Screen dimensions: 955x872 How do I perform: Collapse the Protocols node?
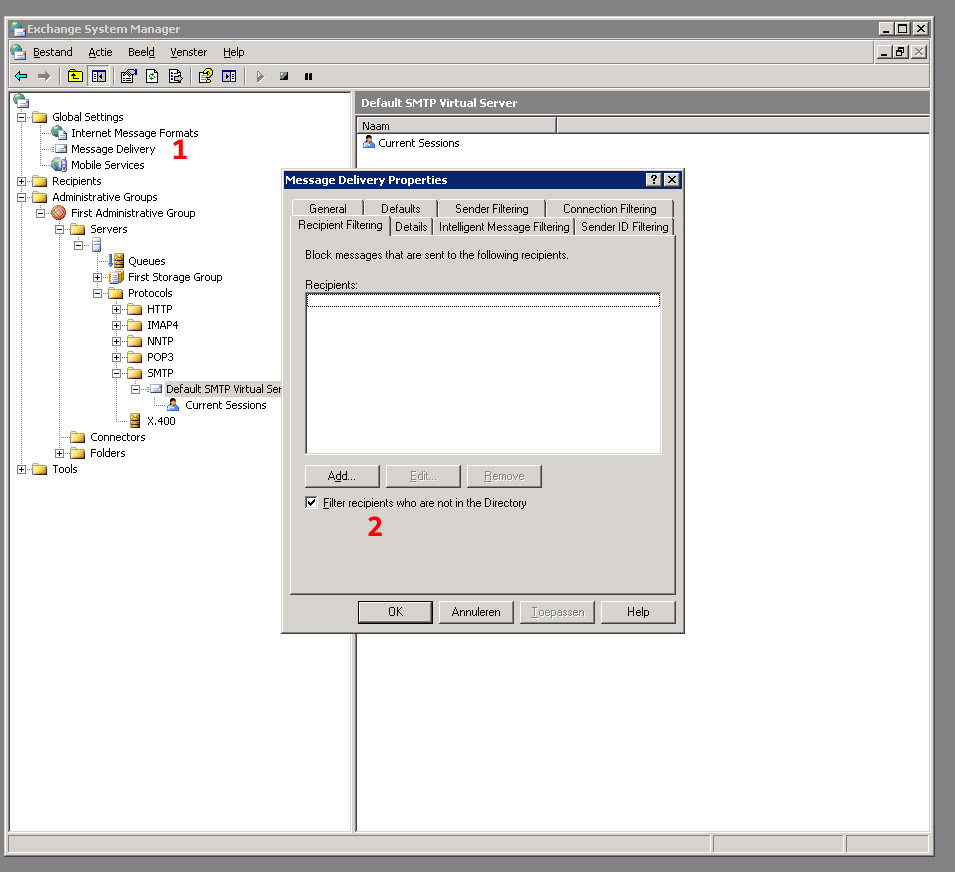click(97, 293)
